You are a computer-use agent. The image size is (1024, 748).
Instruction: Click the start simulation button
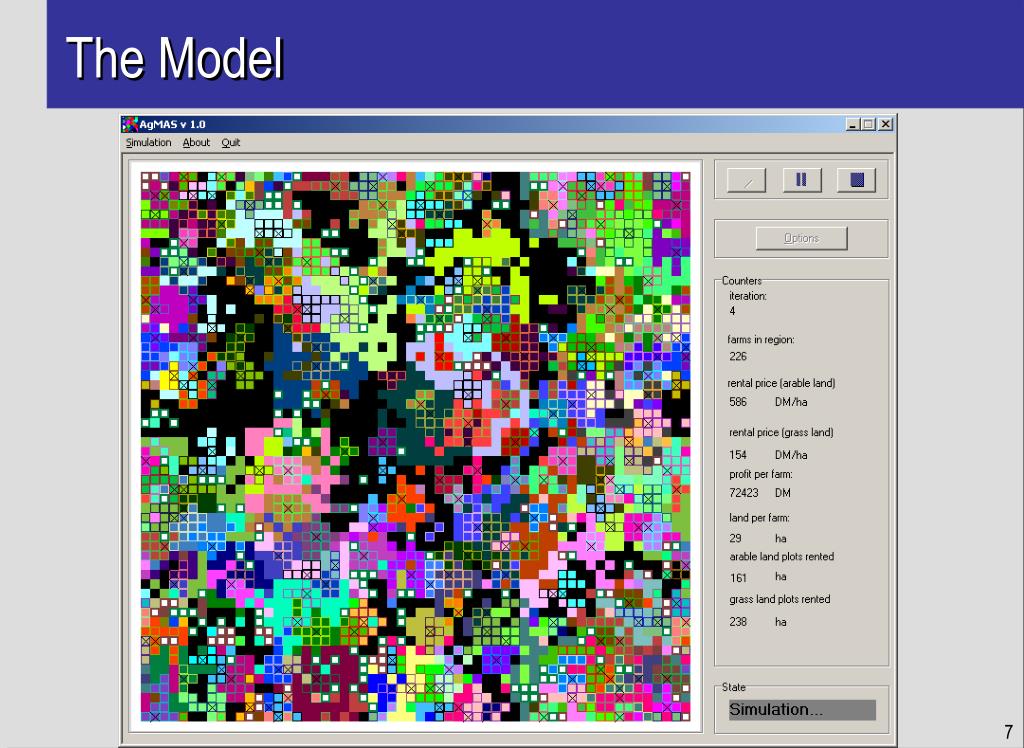[746, 180]
